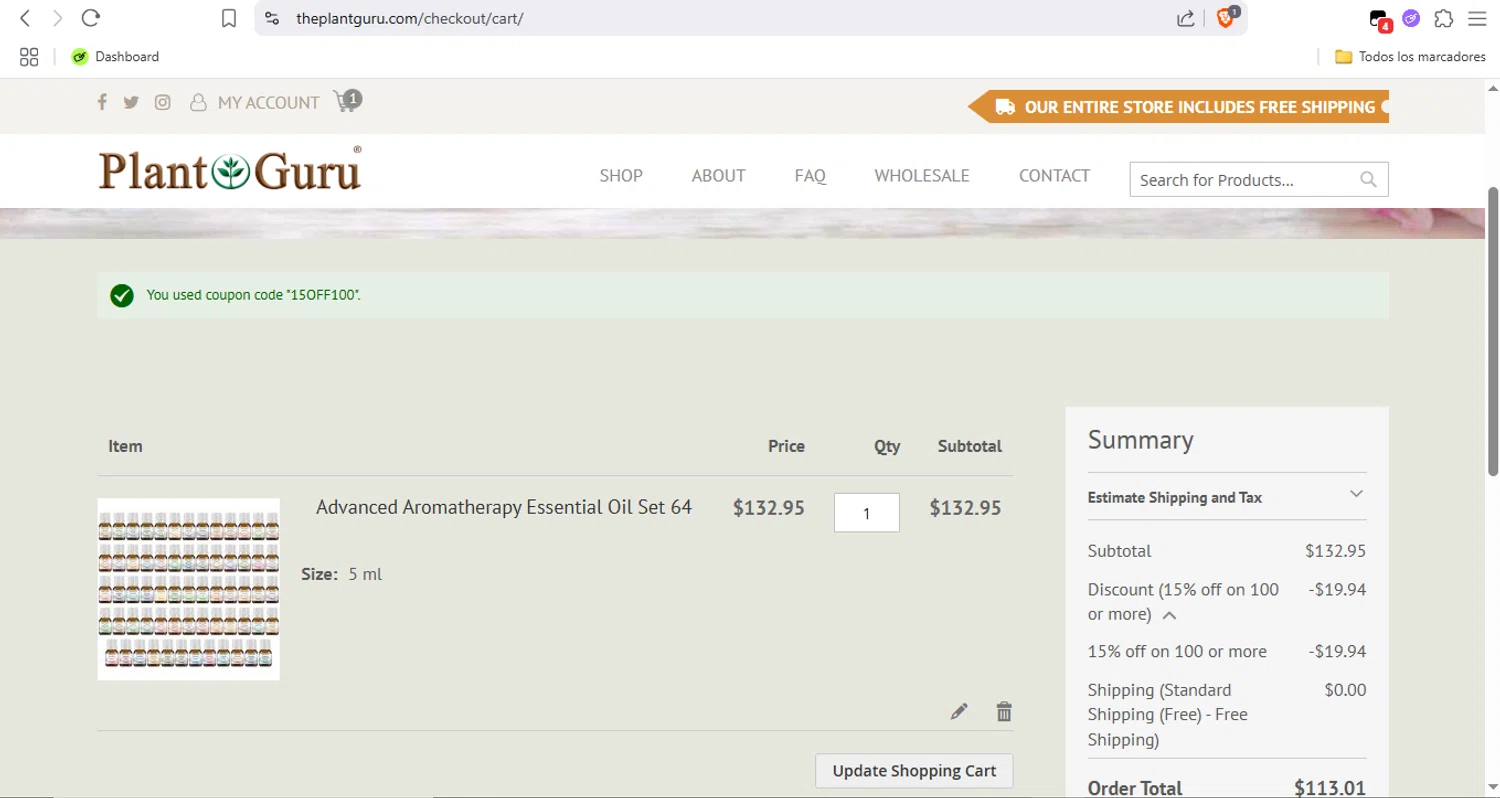The width and height of the screenshot is (1500, 798).
Task: Collapse the Discount details chevron
Action: (1169, 616)
